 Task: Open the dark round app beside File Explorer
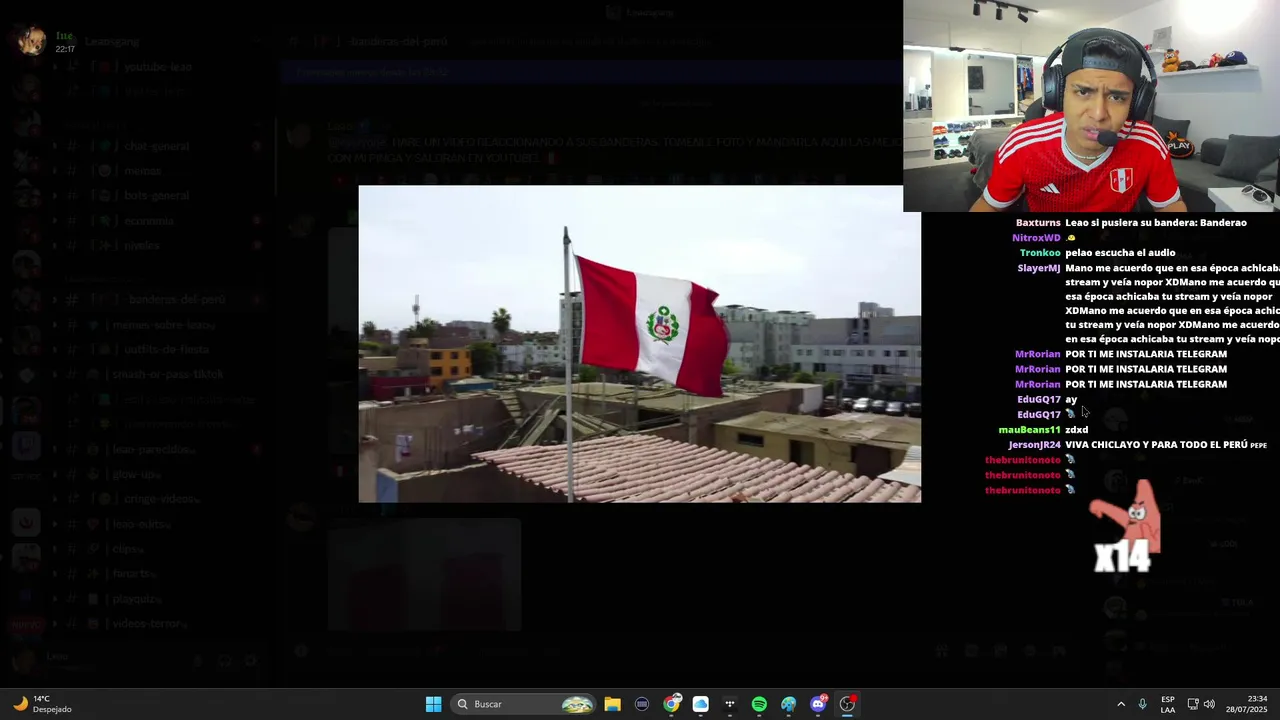pyautogui.click(x=642, y=704)
